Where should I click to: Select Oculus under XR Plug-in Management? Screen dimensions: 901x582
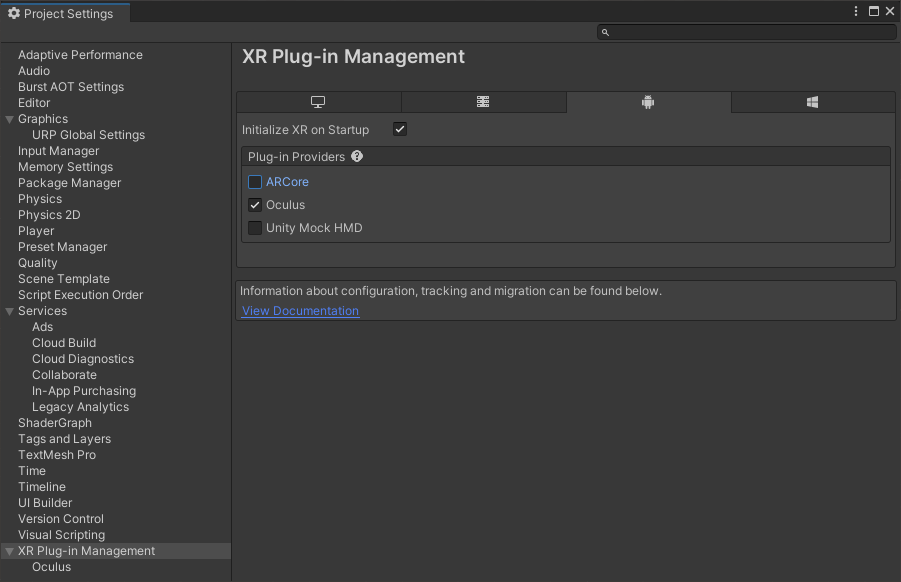click(x=52, y=567)
